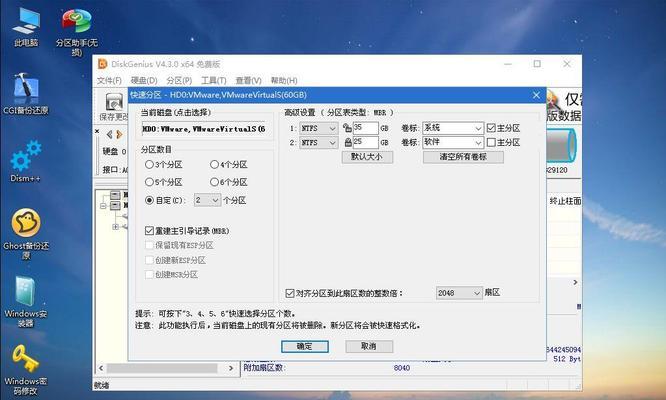This screenshot has height=400, width=666.
Task: Launch the Ghost备份还原 desktop icon
Action: point(25,224)
